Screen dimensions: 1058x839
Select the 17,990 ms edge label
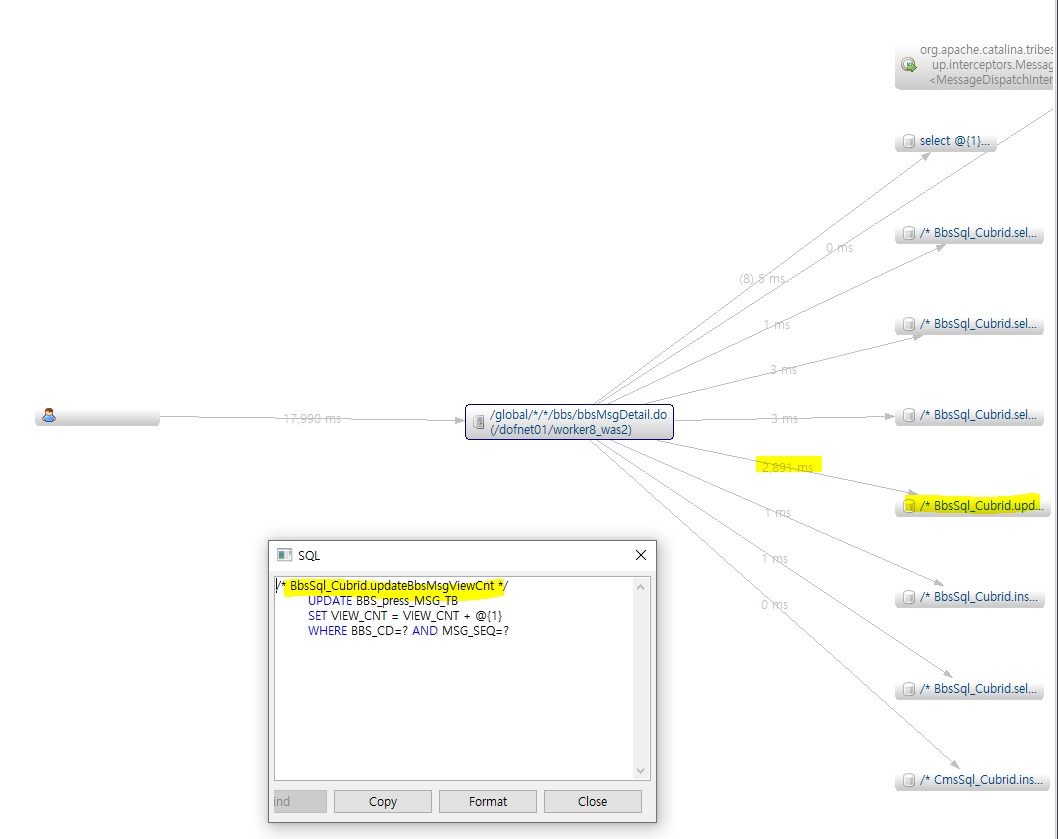tap(312, 419)
